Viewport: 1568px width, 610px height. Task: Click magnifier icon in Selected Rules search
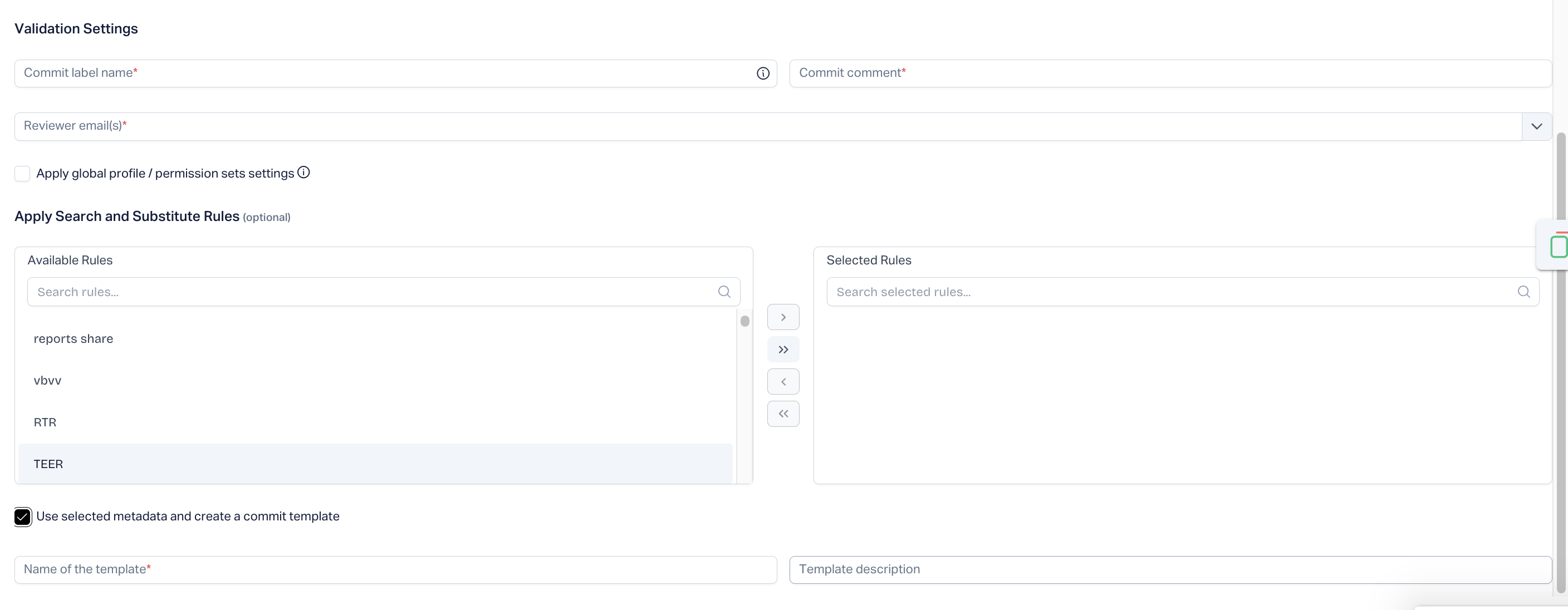coord(1523,292)
